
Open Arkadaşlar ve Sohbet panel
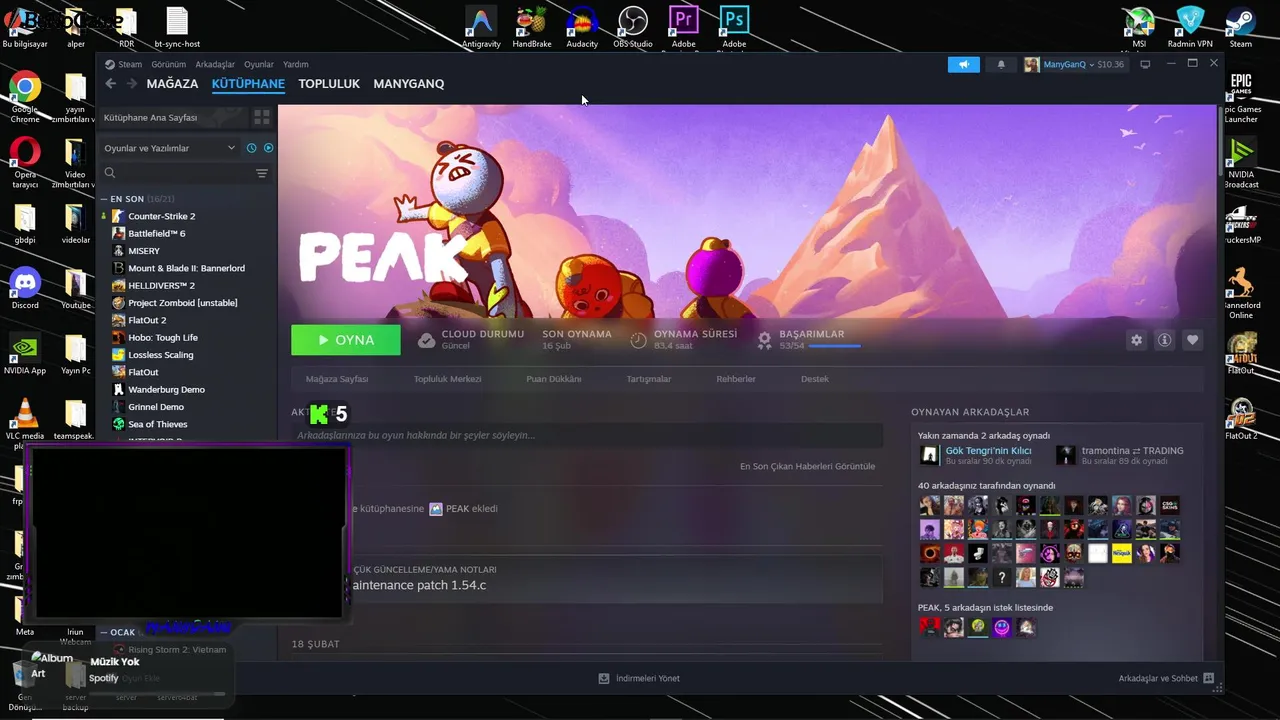click(1166, 678)
